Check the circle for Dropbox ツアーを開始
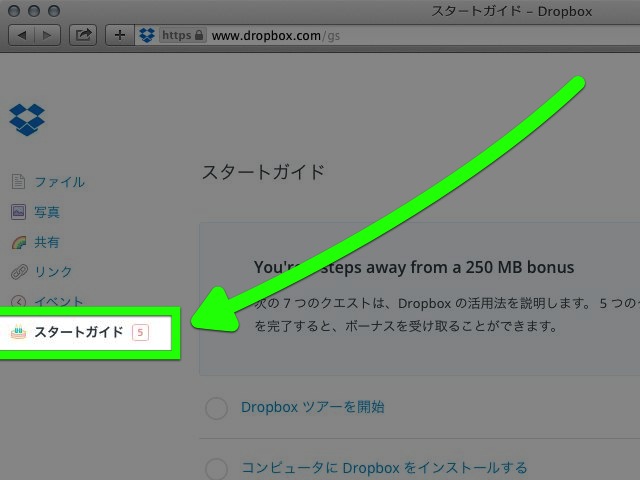This screenshot has height=480, width=640. (216, 408)
